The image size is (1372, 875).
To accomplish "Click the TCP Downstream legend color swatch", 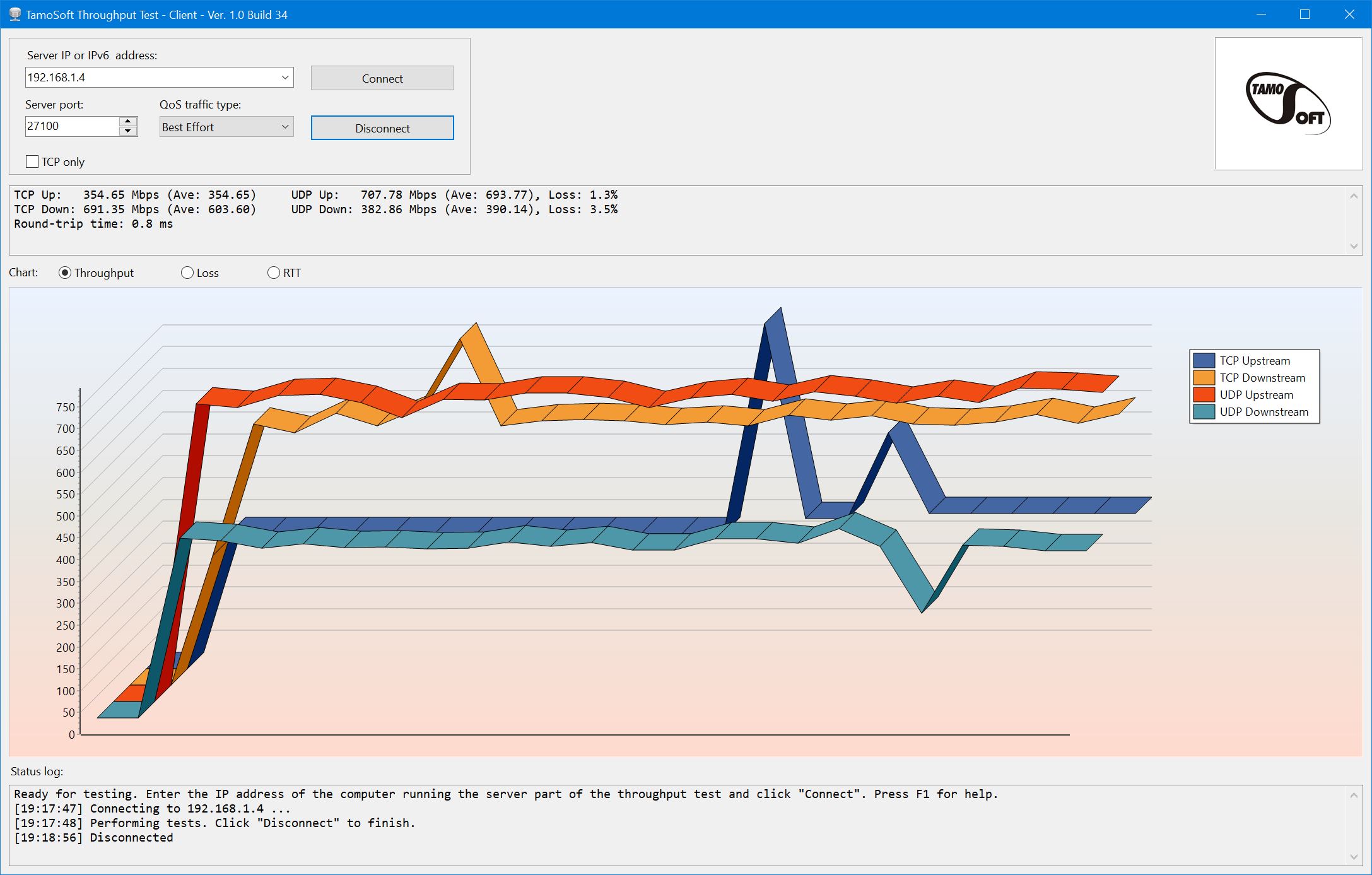I will click(x=1204, y=377).
